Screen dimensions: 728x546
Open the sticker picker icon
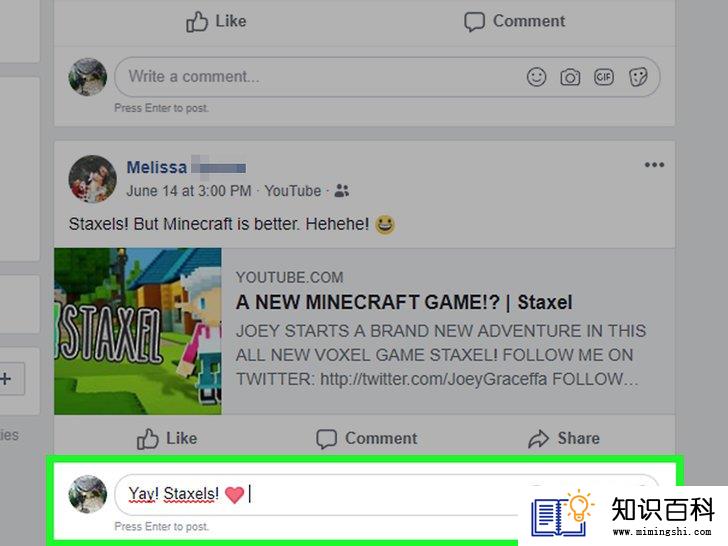point(637,77)
